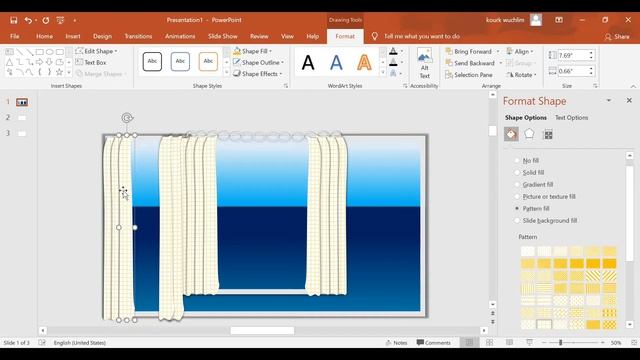Click the Redo icon

click(x=46, y=20)
